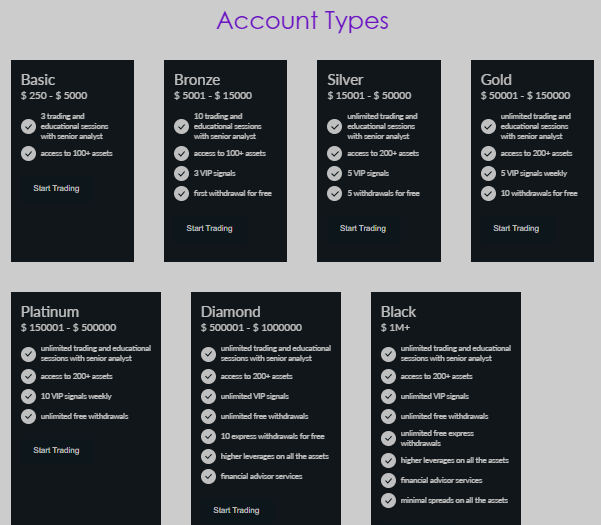This screenshot has height=525, width=601.
Task: Click checkmark next to Platinum 10 VIP signals weekly
Action: (28, 396)
